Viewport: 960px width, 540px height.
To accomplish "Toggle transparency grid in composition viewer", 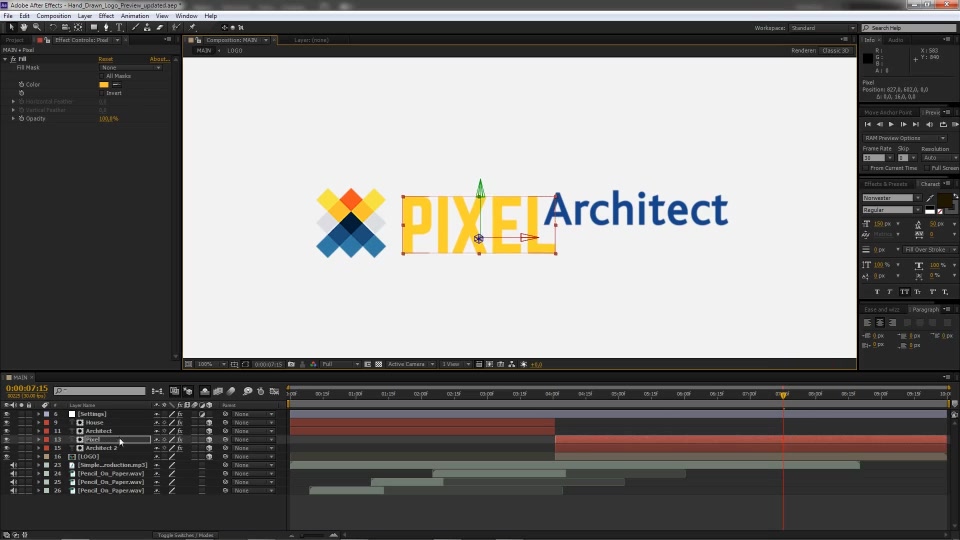I will coord(378,364).
